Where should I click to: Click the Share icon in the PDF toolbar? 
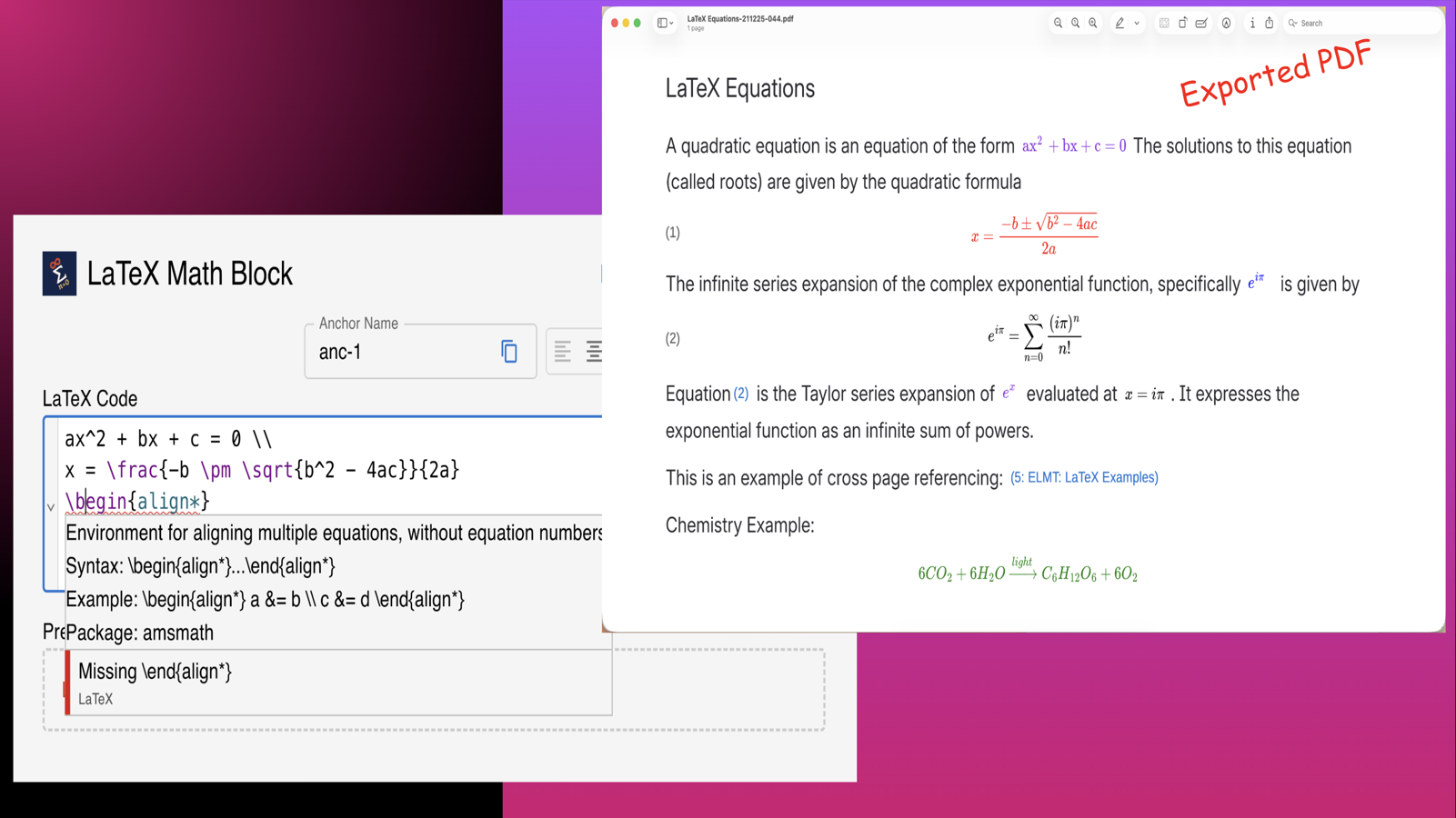coord(1269,23)
